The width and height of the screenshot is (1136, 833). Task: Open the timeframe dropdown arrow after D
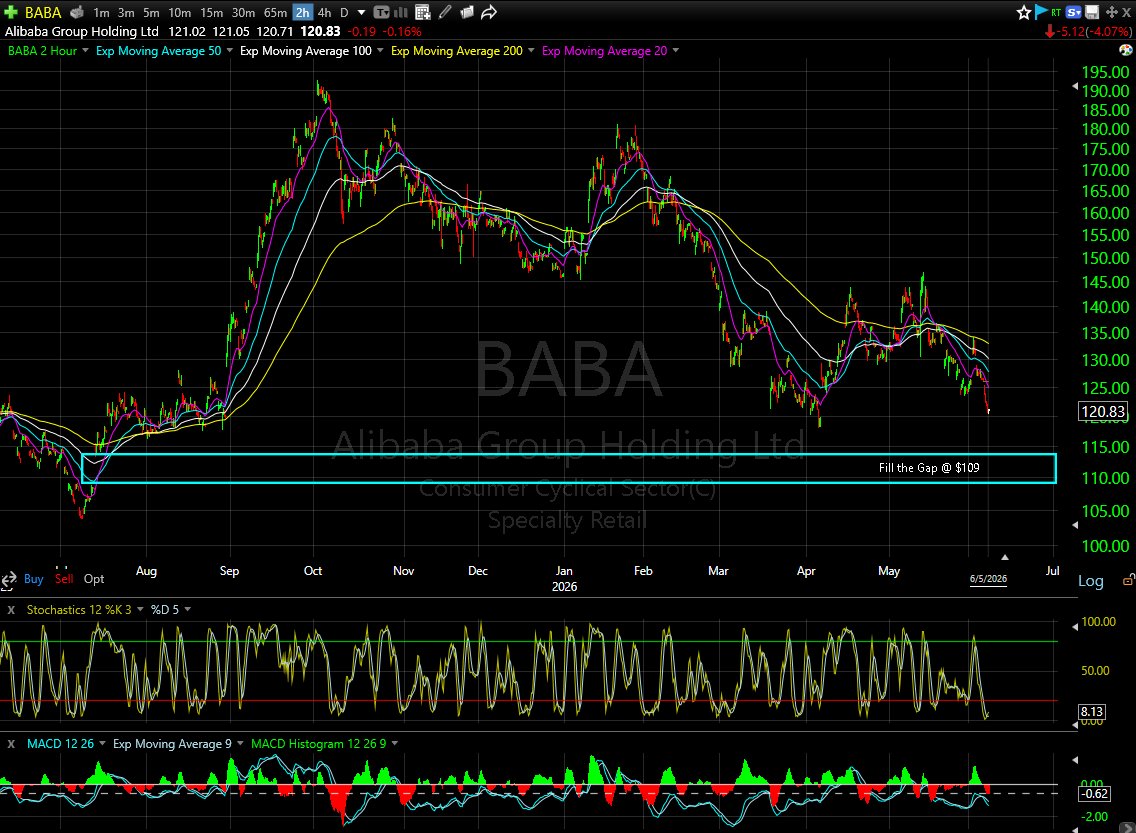[x=362, y=12]
